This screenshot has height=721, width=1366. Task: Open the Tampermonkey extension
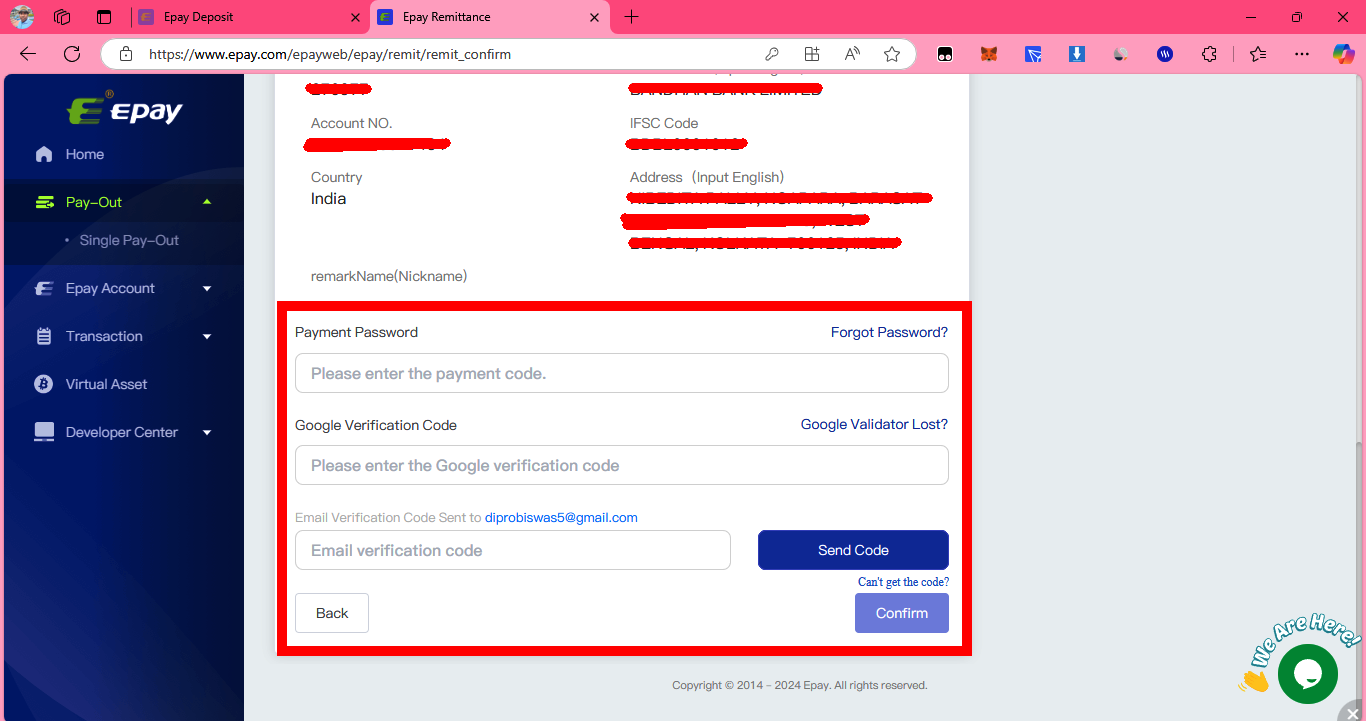coord(945,54)
